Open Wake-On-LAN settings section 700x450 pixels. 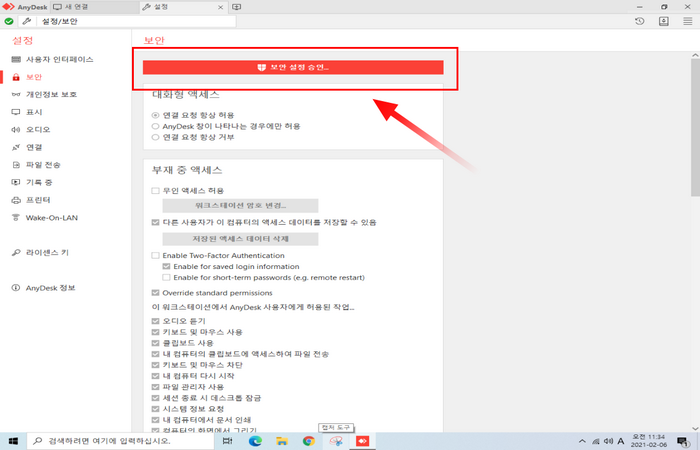click(x=45, y=218)
